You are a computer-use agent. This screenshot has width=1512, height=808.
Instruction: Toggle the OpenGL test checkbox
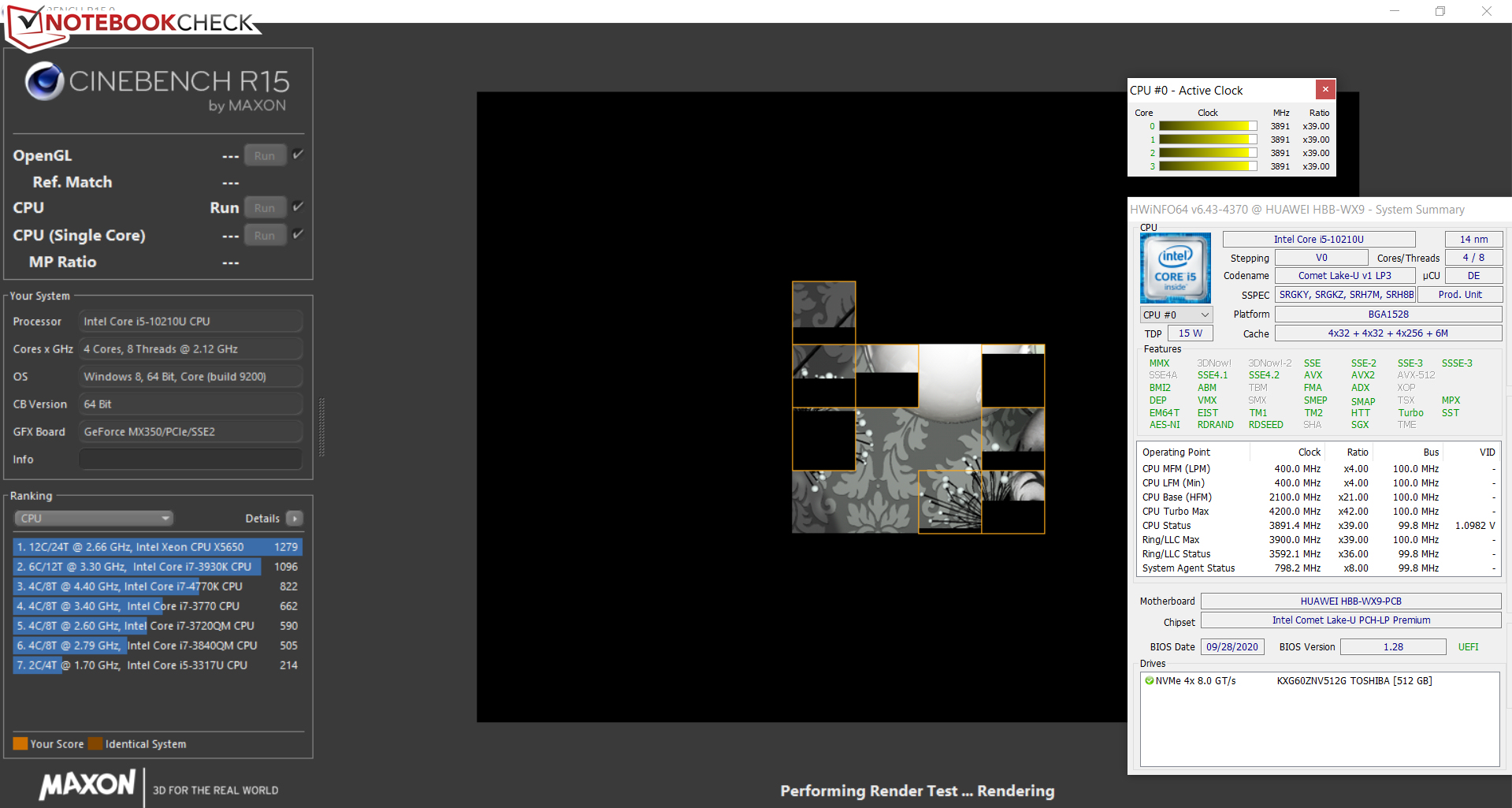tap(298, 155)
